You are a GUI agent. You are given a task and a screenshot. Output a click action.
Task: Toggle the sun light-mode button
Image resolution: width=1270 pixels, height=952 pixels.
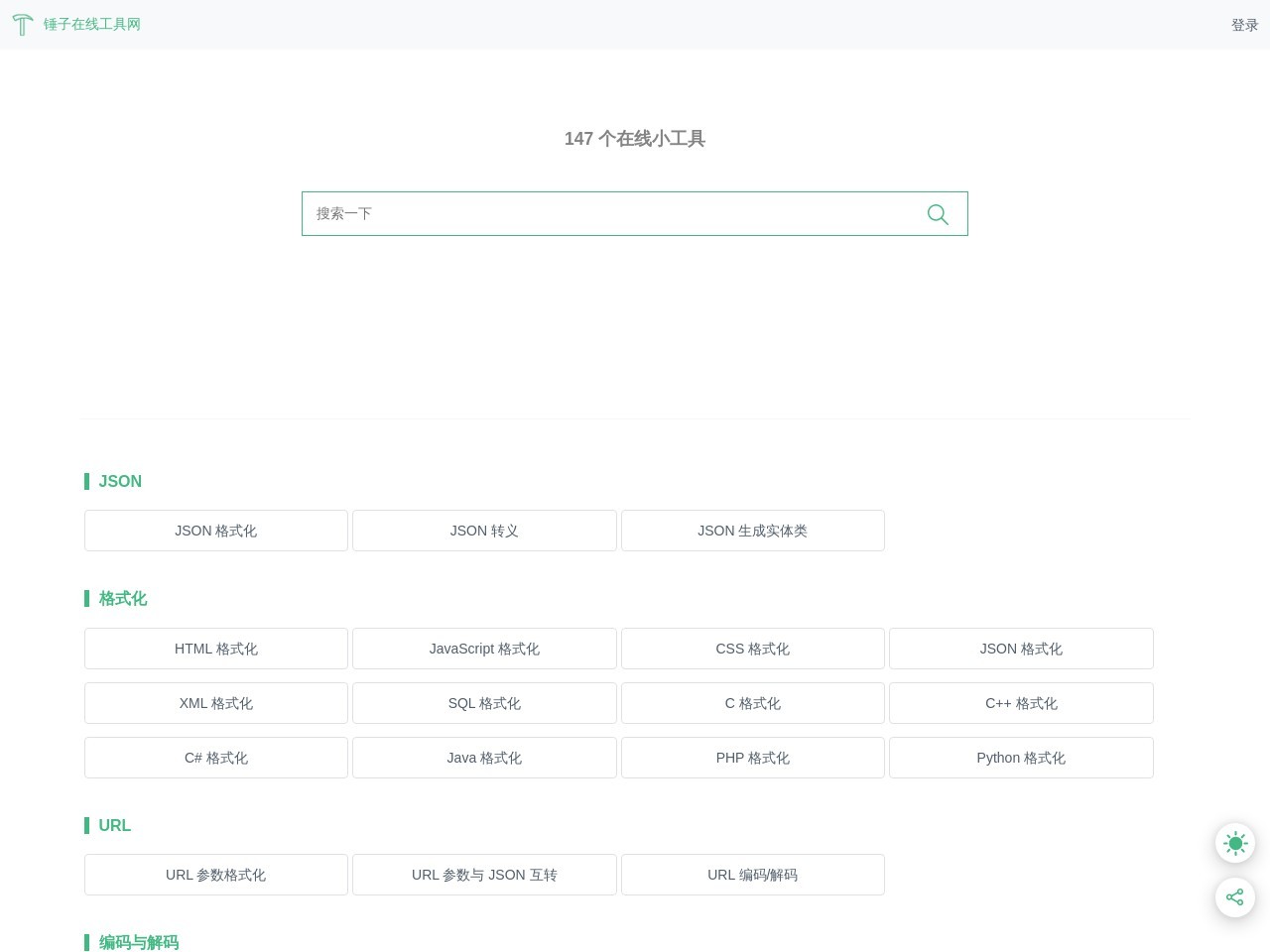1235,844
